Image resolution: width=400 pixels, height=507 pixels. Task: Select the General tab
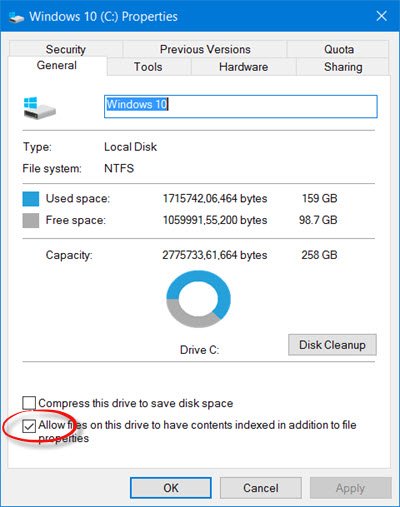coord(57,65)
